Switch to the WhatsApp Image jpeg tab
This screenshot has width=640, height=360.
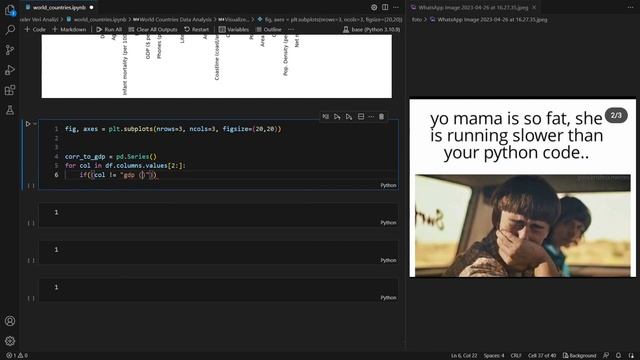point(473,7)
